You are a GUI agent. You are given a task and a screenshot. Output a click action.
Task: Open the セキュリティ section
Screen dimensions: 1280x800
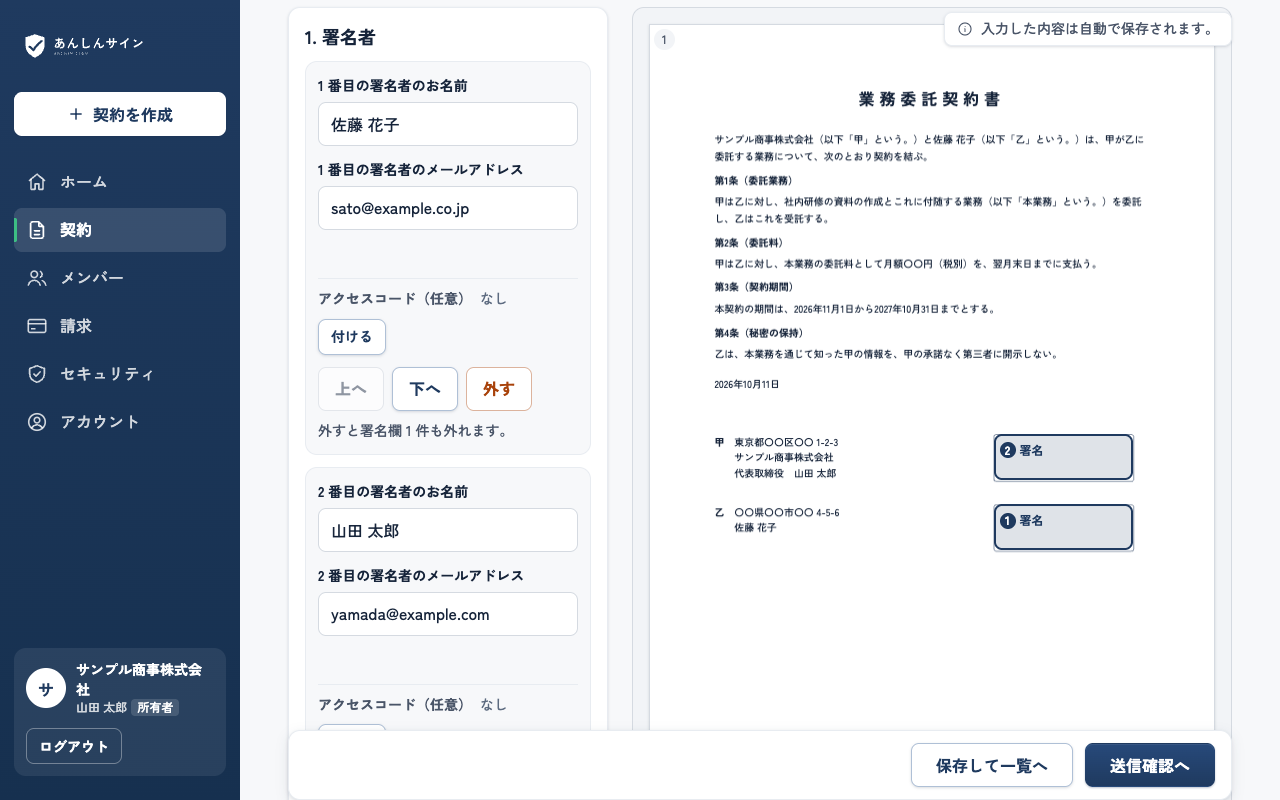click(x=120, y=374)
